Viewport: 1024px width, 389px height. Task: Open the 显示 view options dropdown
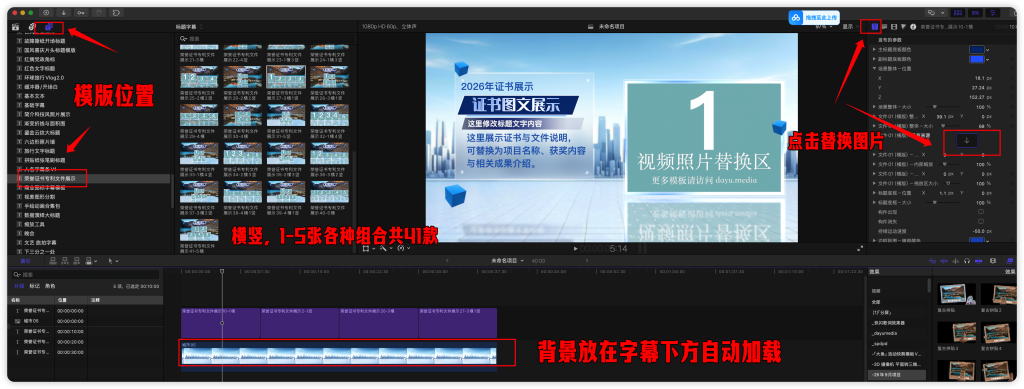(x=850, y=27)
